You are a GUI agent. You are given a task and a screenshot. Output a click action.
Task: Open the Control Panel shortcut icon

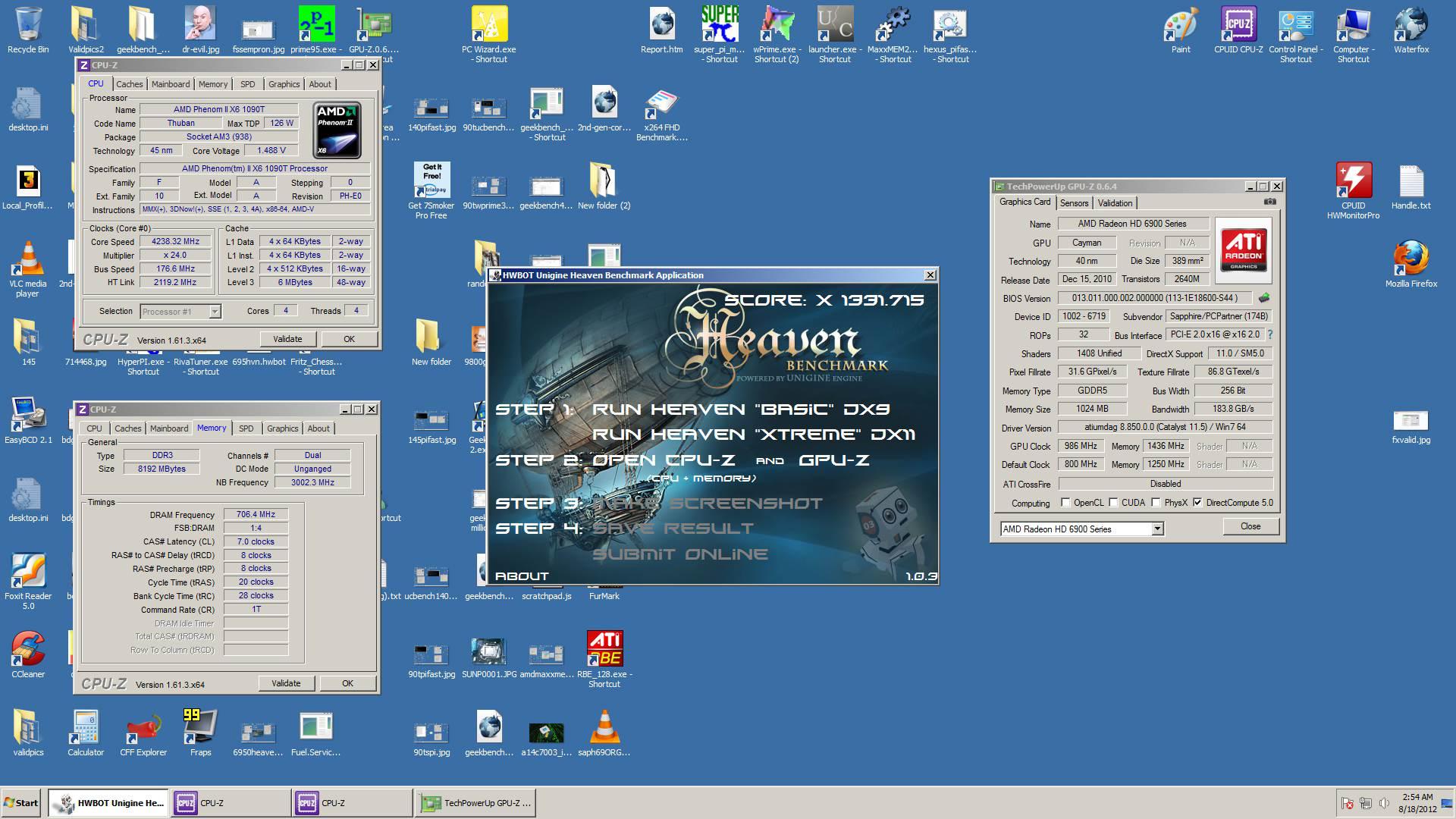coord(1295,35)
